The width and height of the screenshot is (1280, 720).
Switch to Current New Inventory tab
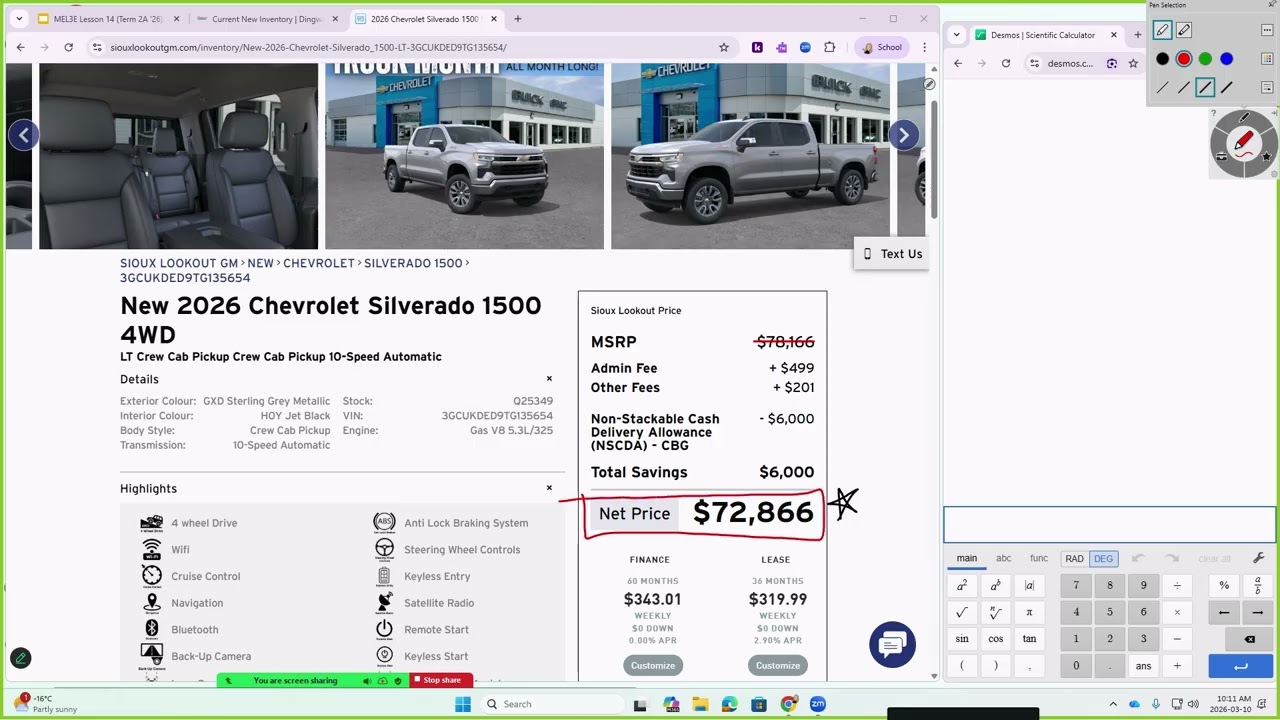pos(268,19)
